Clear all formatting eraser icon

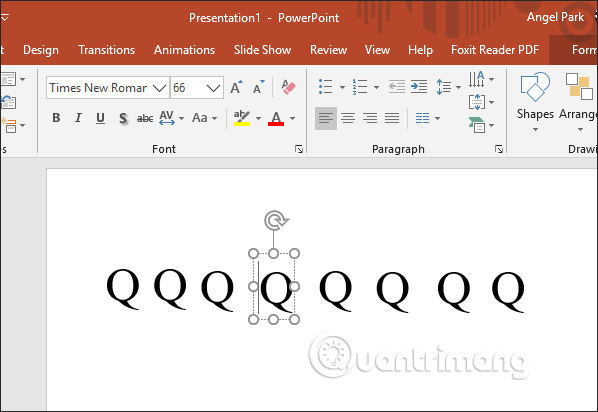pyautogui.click(x=289, y=87)
